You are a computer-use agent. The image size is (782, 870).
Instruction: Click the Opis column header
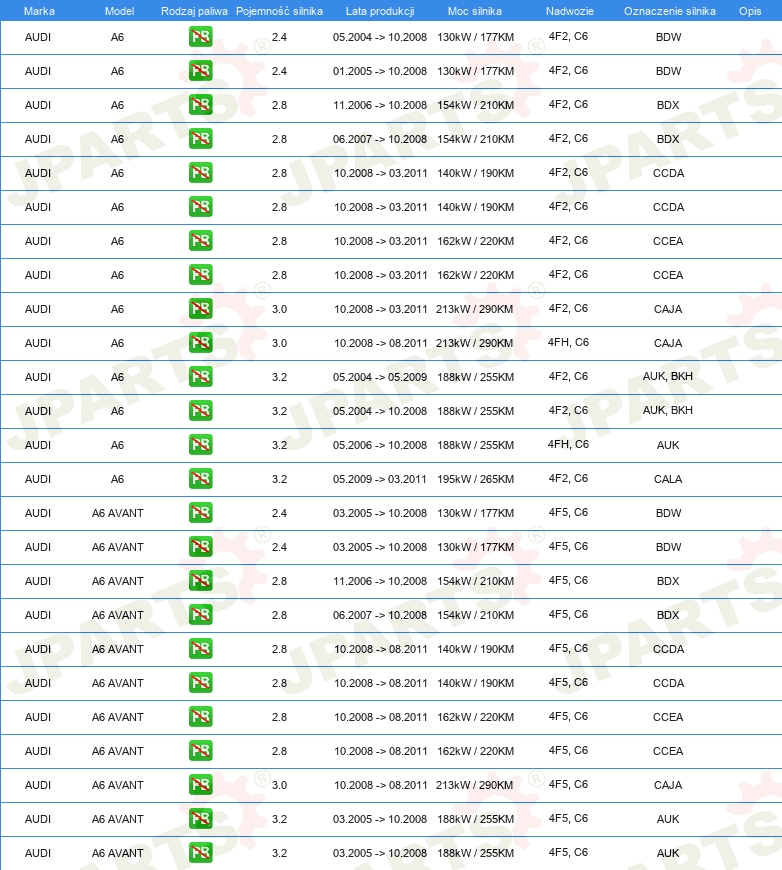pos(750,11)
